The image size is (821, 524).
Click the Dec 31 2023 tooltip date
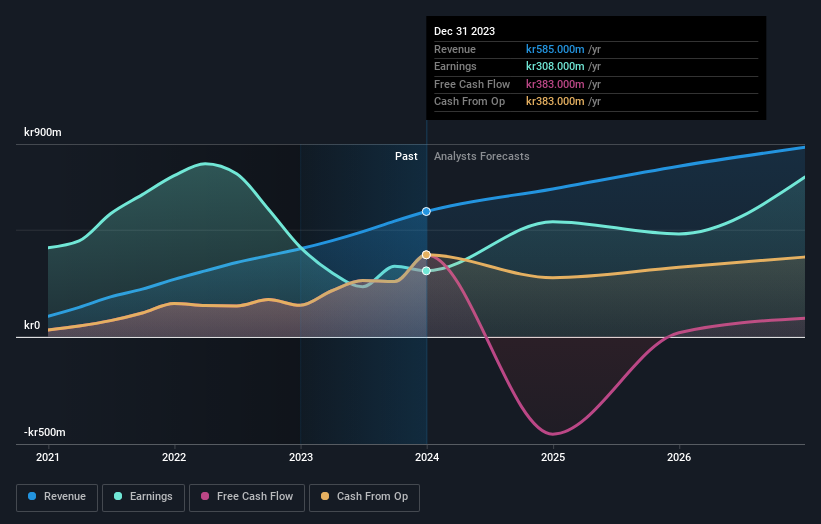click(x=464, y=31)
